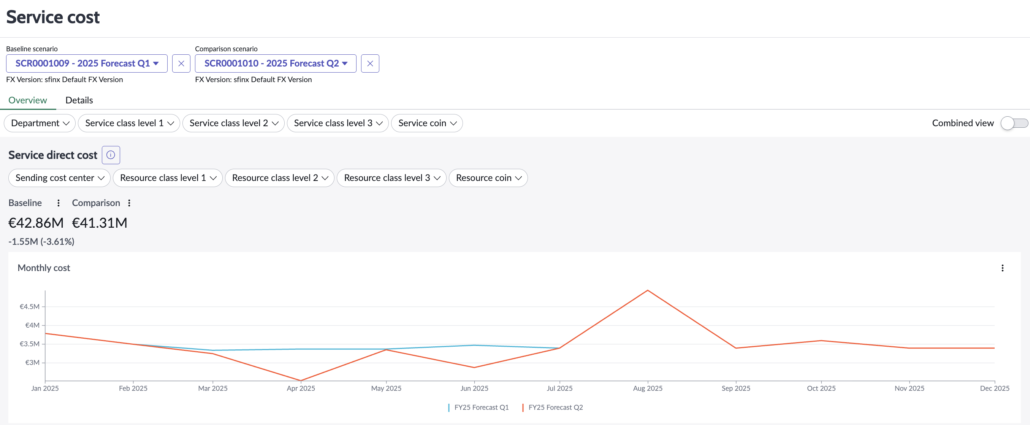
Task: Expand the Sending cost center filter
Action: tap(58, 178)
